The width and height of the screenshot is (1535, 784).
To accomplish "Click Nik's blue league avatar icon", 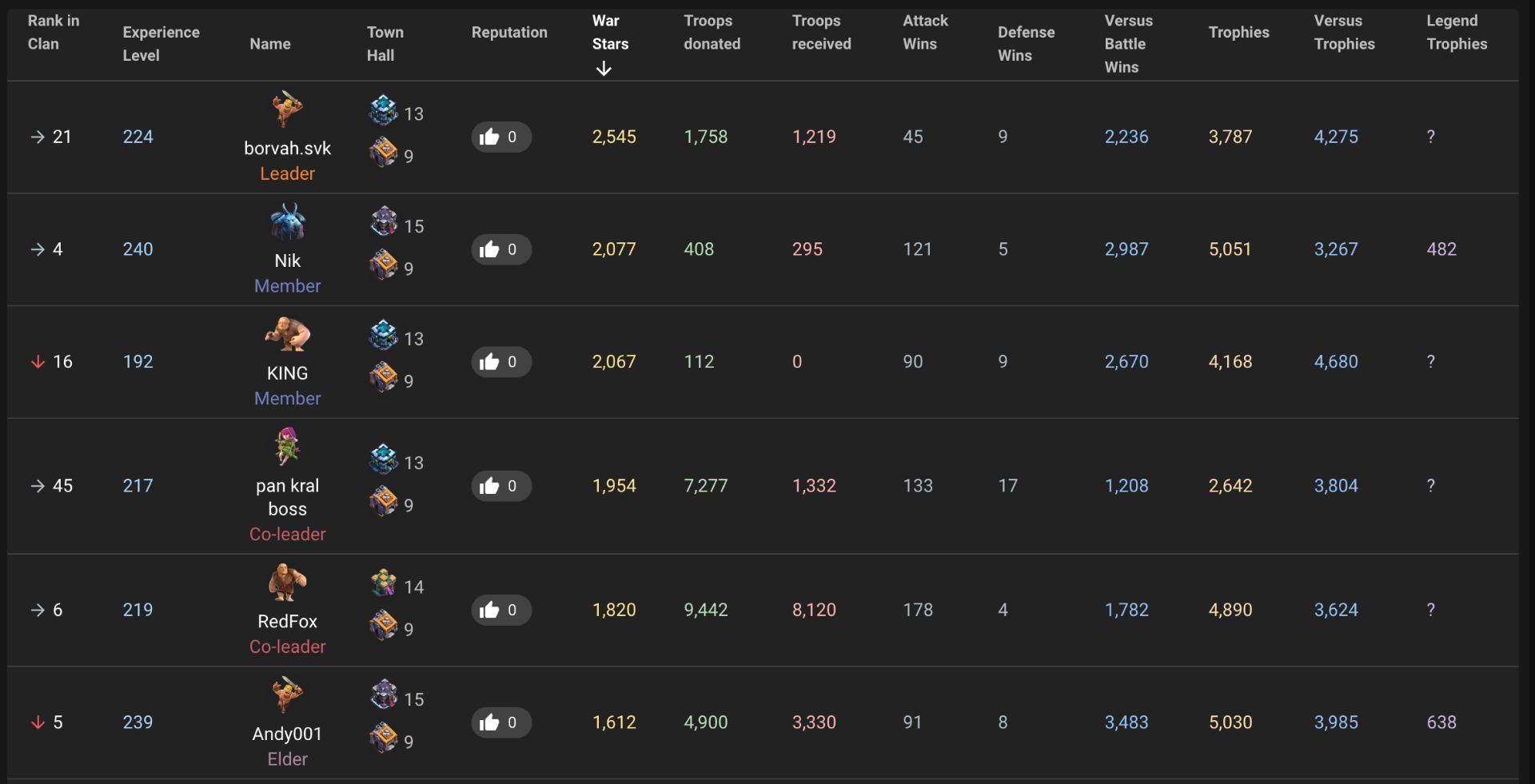I will click(287, 221).
